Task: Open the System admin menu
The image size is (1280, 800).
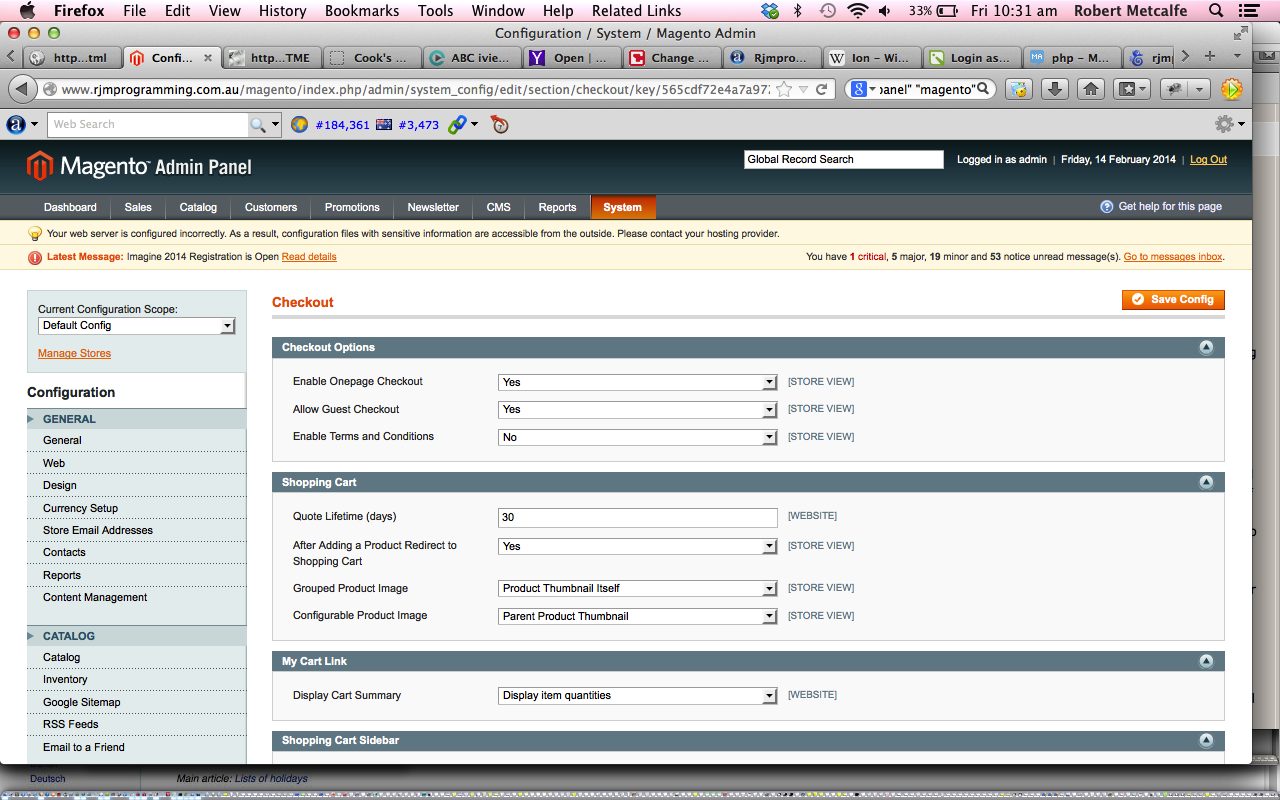Action: click(622, 207)
